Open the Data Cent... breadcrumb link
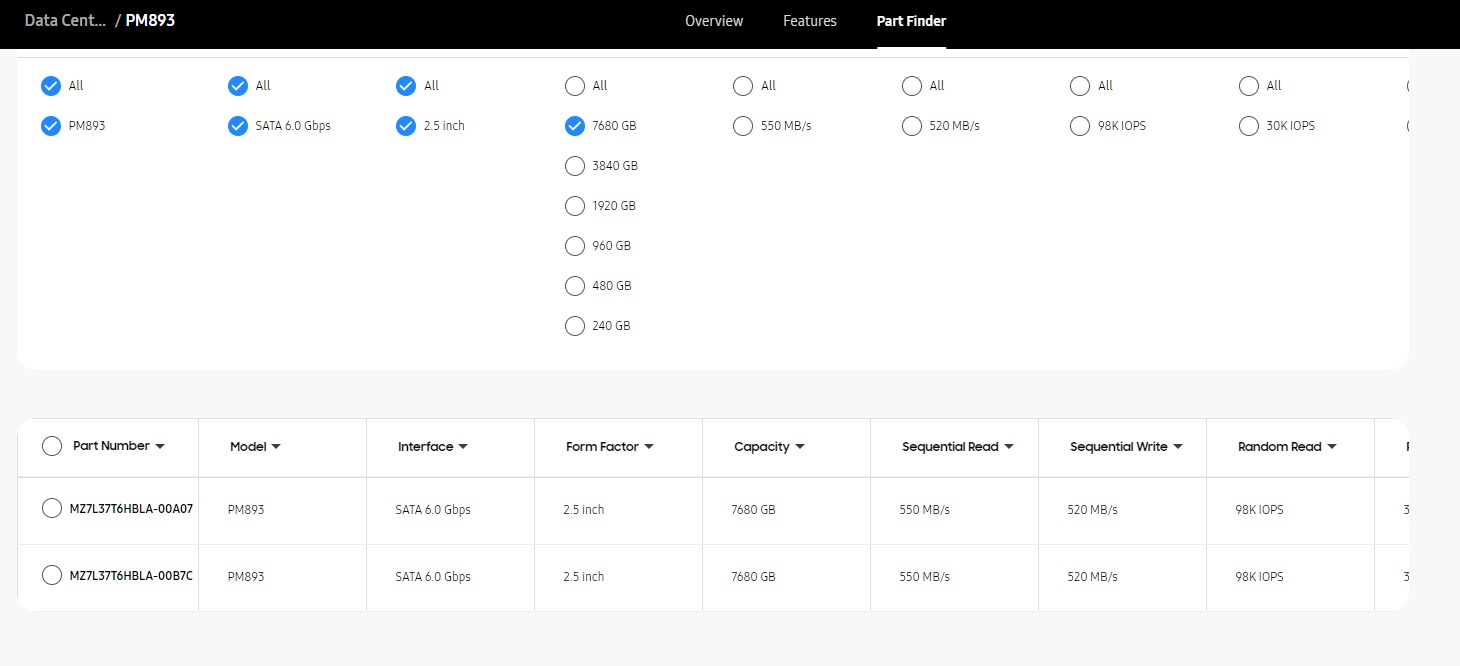This screenshot has width=1460, height=666. point(65,20)
